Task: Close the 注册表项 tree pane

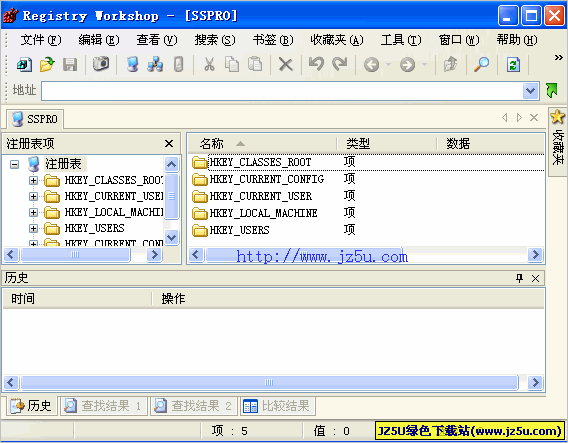Action: click(x=169, y=143)
